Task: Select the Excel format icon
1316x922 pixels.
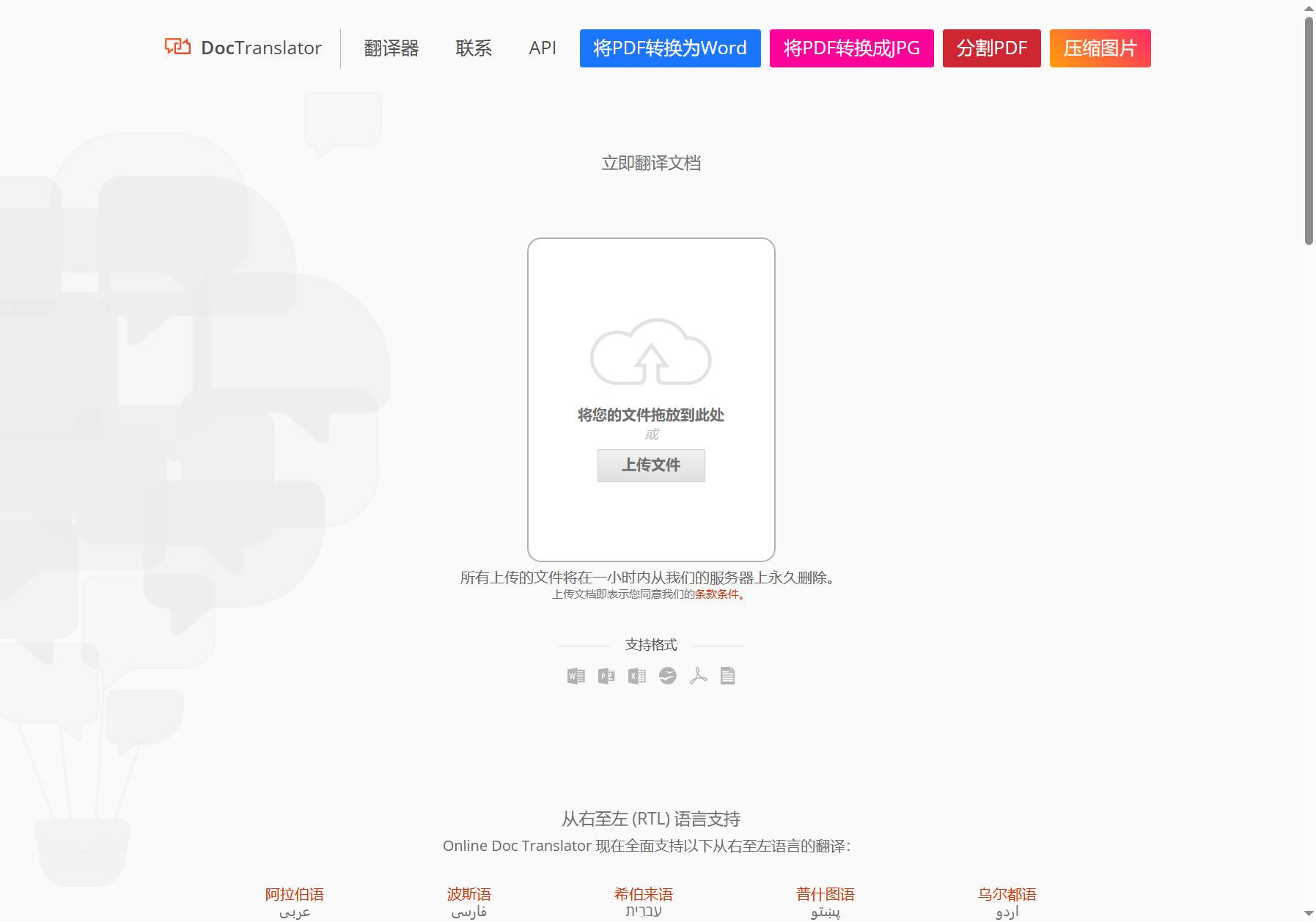Action: [637, 676]
